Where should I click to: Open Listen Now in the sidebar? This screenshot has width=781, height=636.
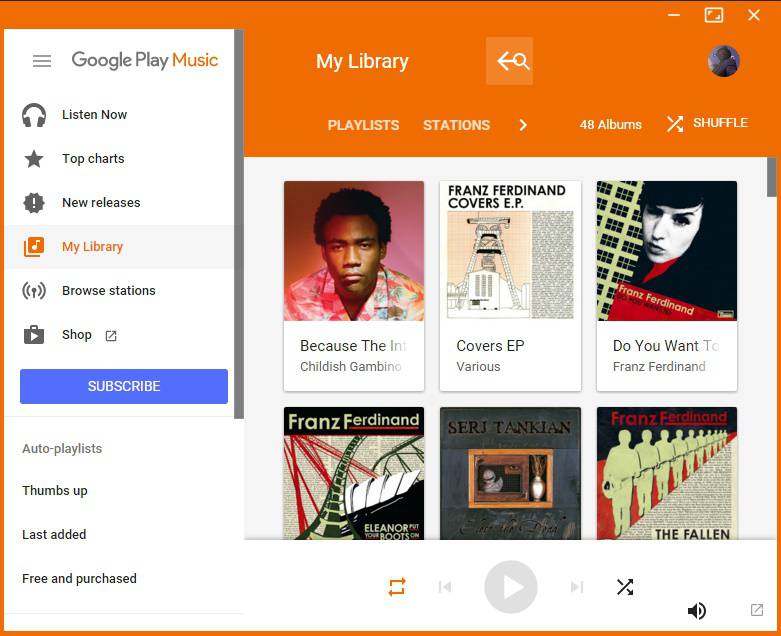point(94,115)
